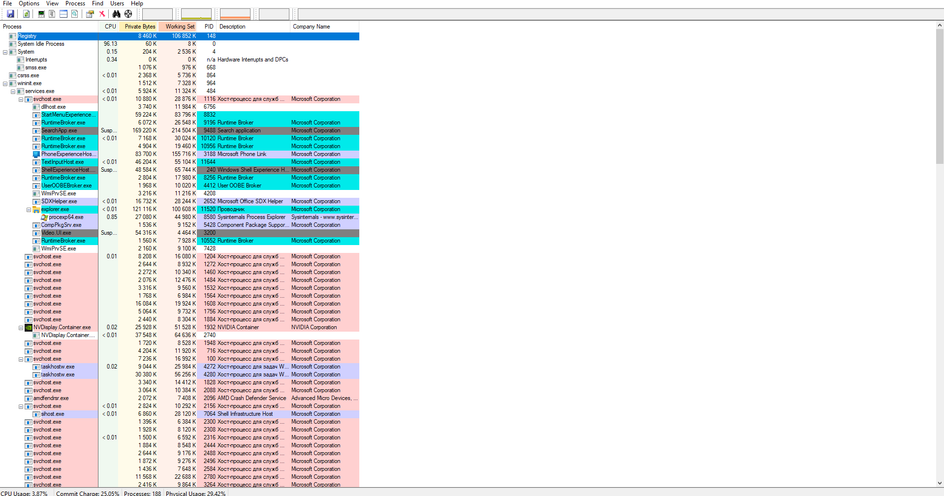Toggle the Show Process Tree toolbar icon
This screenshot has width=944, height=496.
coord(52,14)
